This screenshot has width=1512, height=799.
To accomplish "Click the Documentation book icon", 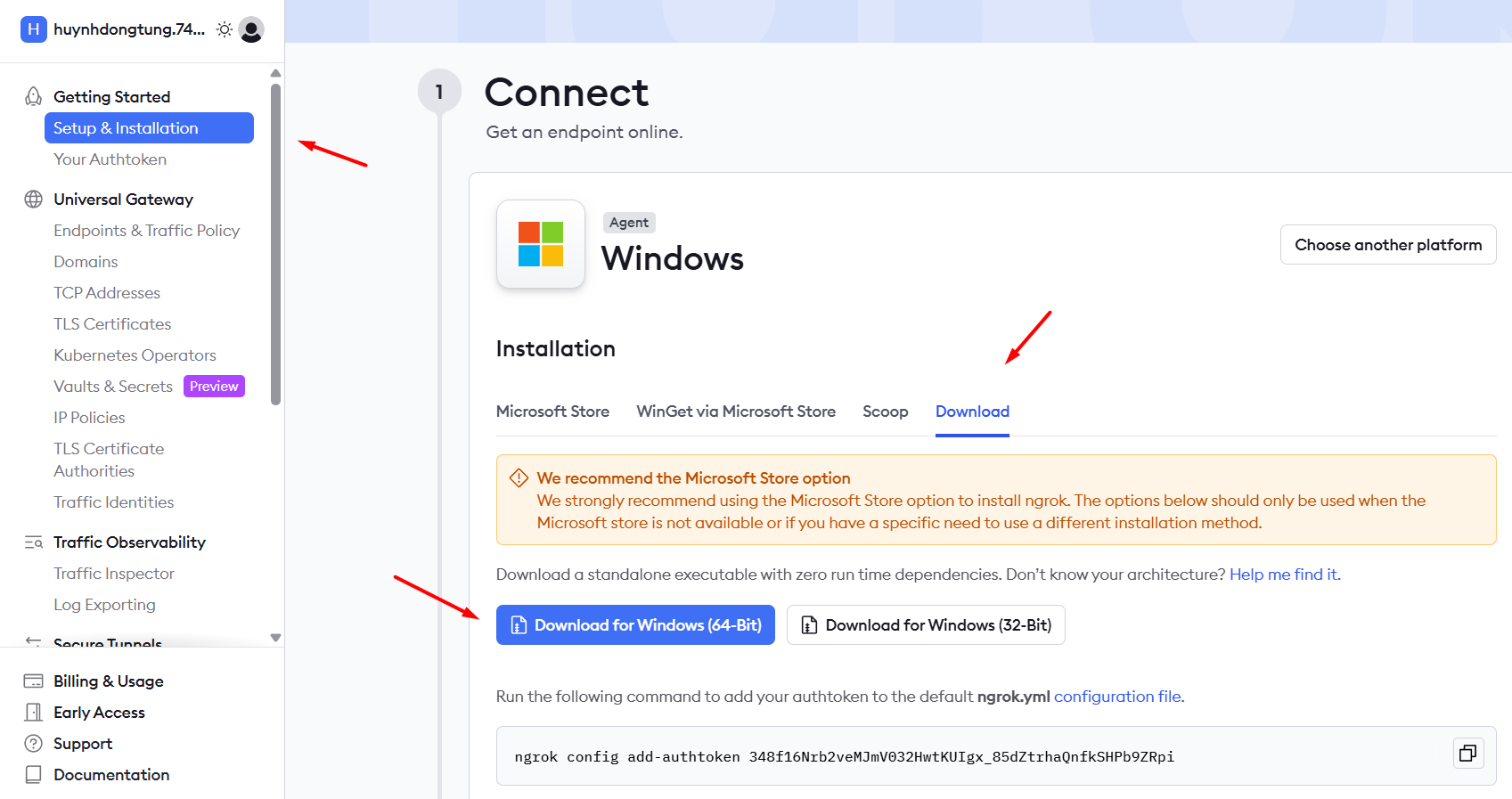I will click(34, 775).
